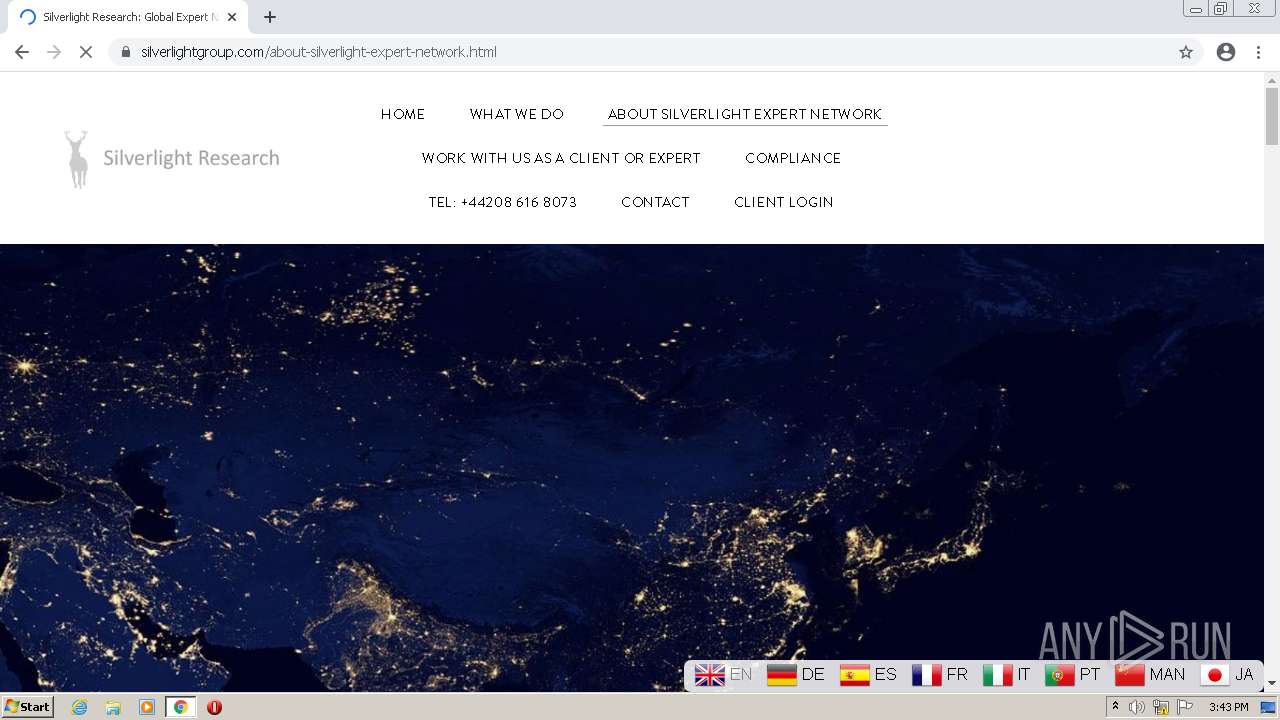
Task: Select Italian language with IT flag
Action: [1006, 675]
